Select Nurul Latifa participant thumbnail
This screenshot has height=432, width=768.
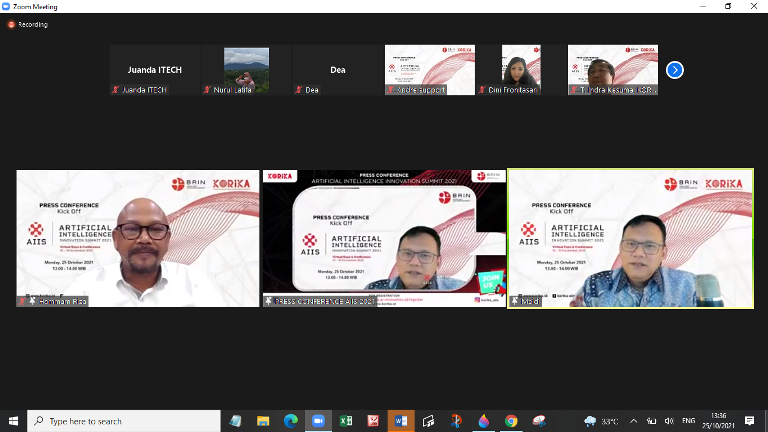coord(246,70)
